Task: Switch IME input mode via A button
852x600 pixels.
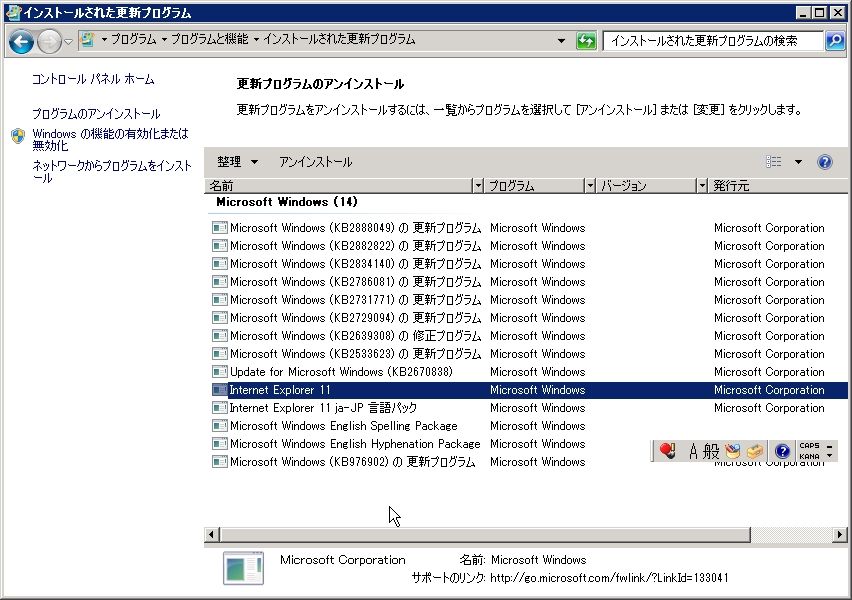Action: pyautogui.click(x=693, y=451)
